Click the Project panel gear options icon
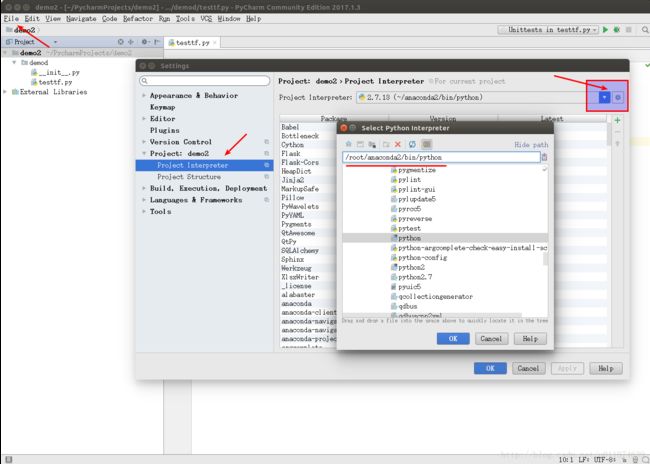The width and height of the screenshot is (650, 464). [144, 42]
